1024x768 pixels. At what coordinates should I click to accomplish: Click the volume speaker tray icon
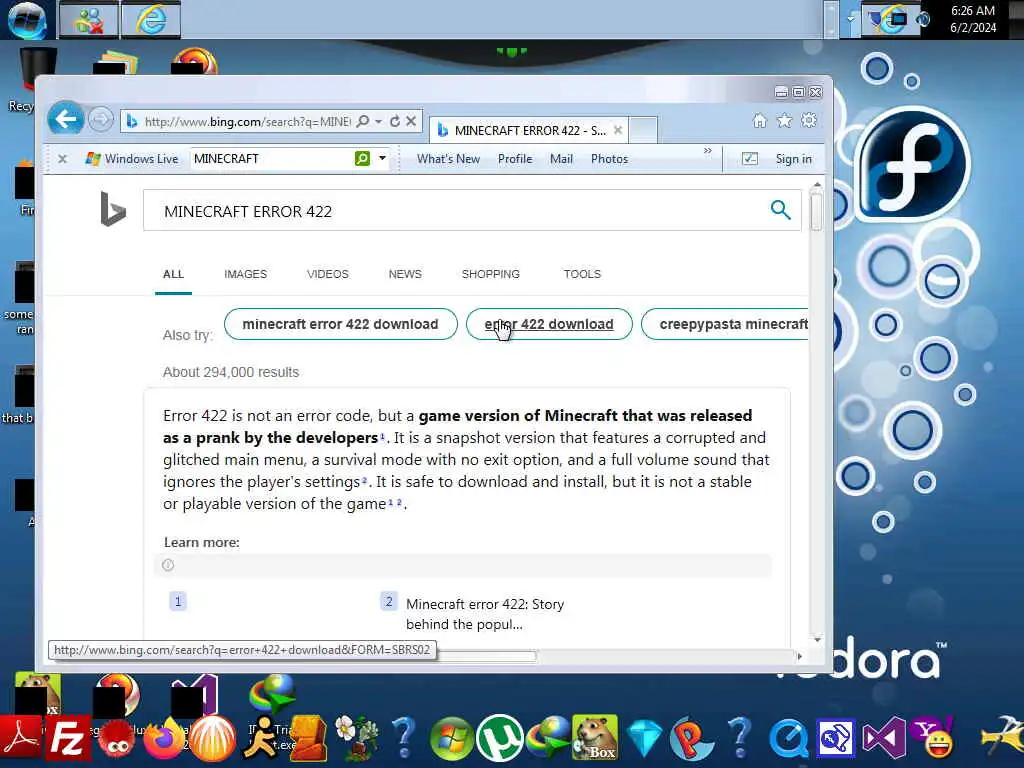point(923,19)
